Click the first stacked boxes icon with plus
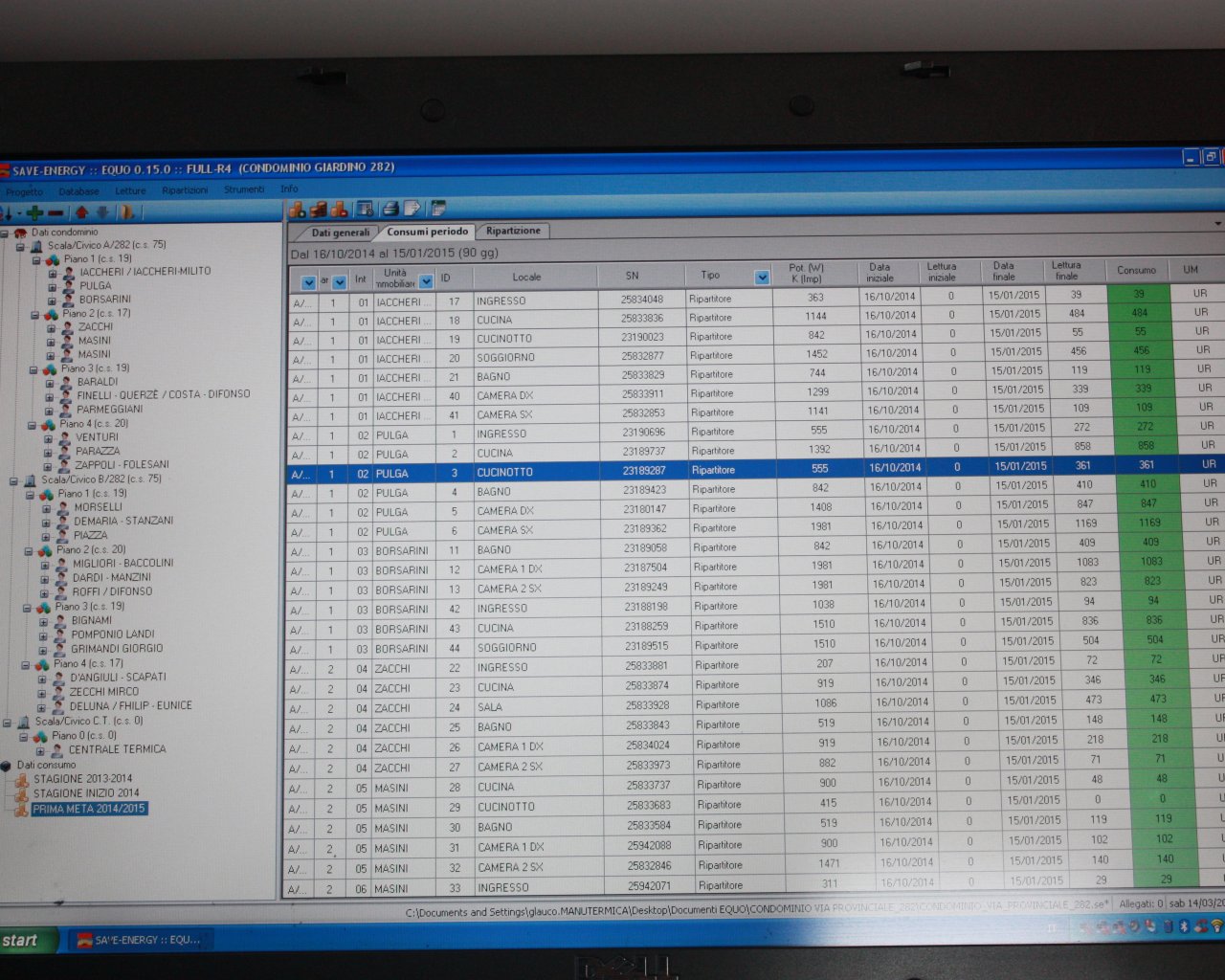The height and width of the screenshot is (980, 1225). (x=298, y=209)
